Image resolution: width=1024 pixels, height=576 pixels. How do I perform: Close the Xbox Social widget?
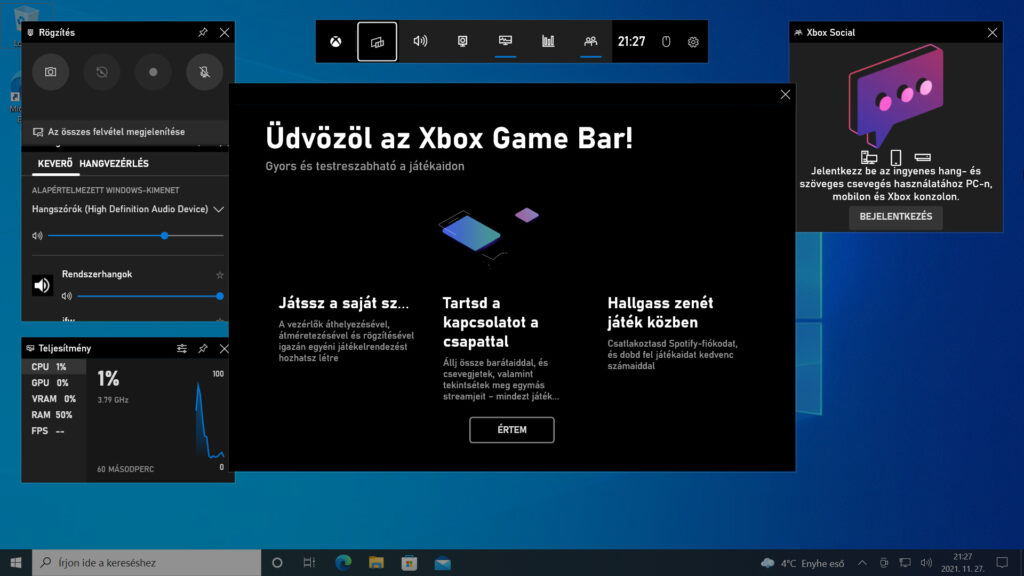pos(992,32)
